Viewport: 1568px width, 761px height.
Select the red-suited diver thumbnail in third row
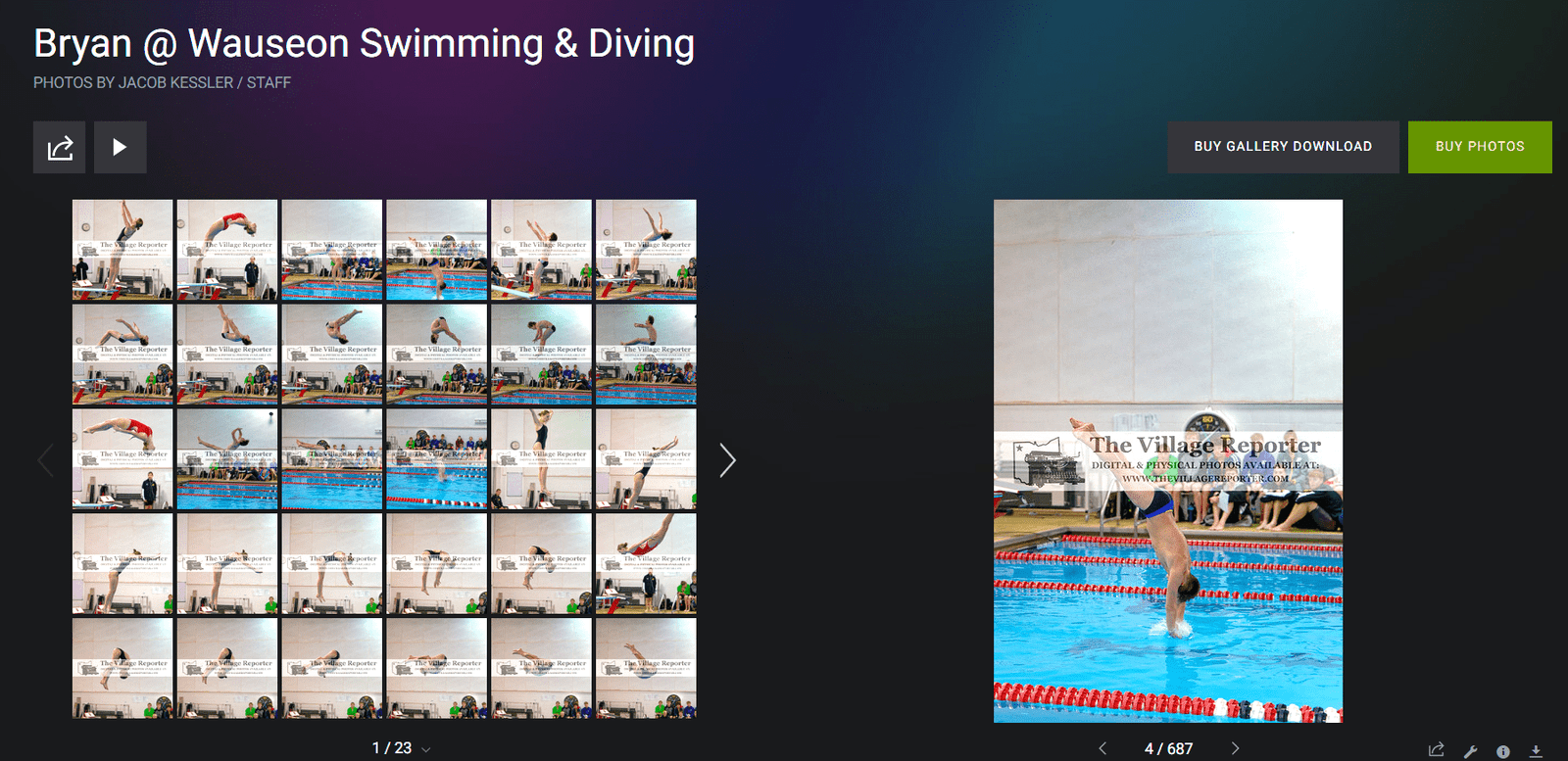click(122, 459)
